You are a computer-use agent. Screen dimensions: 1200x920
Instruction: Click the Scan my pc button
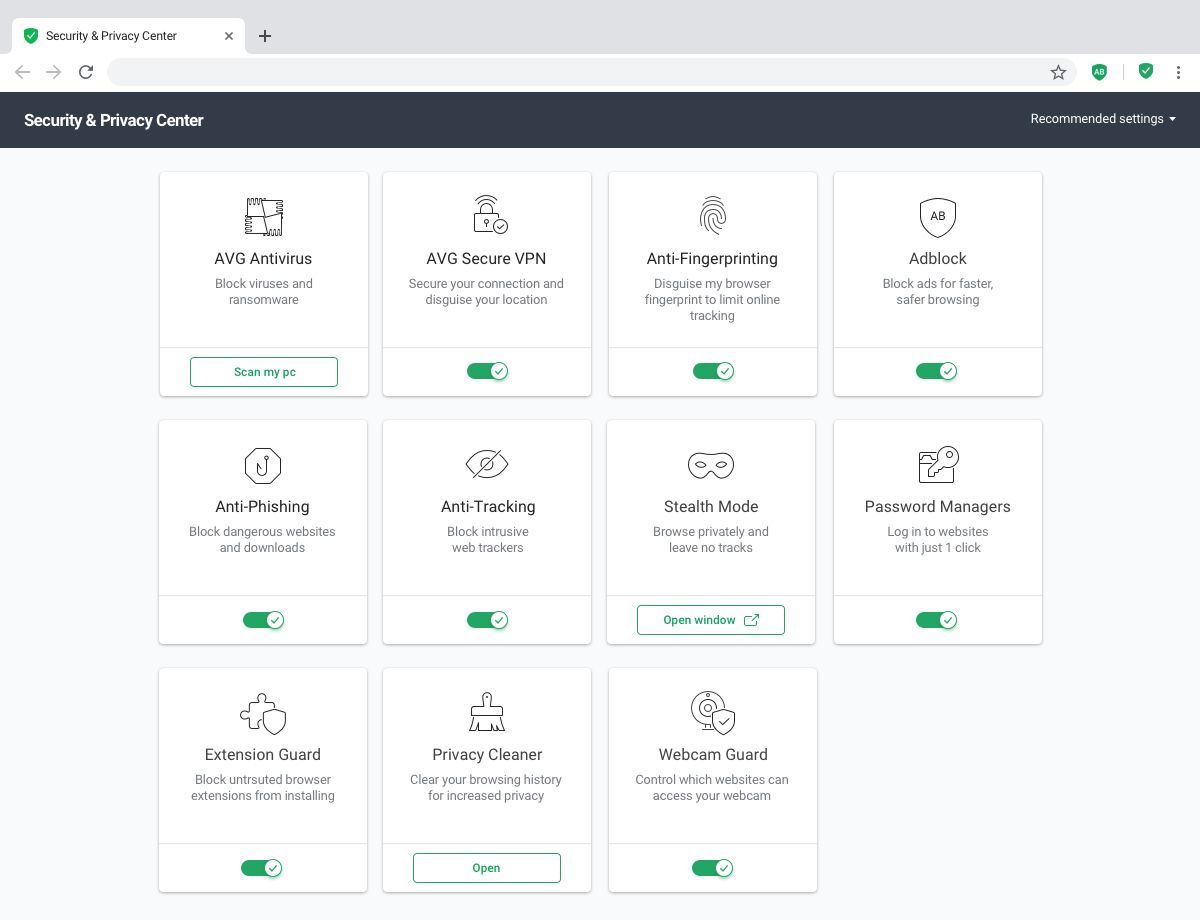tap(264, 372)
